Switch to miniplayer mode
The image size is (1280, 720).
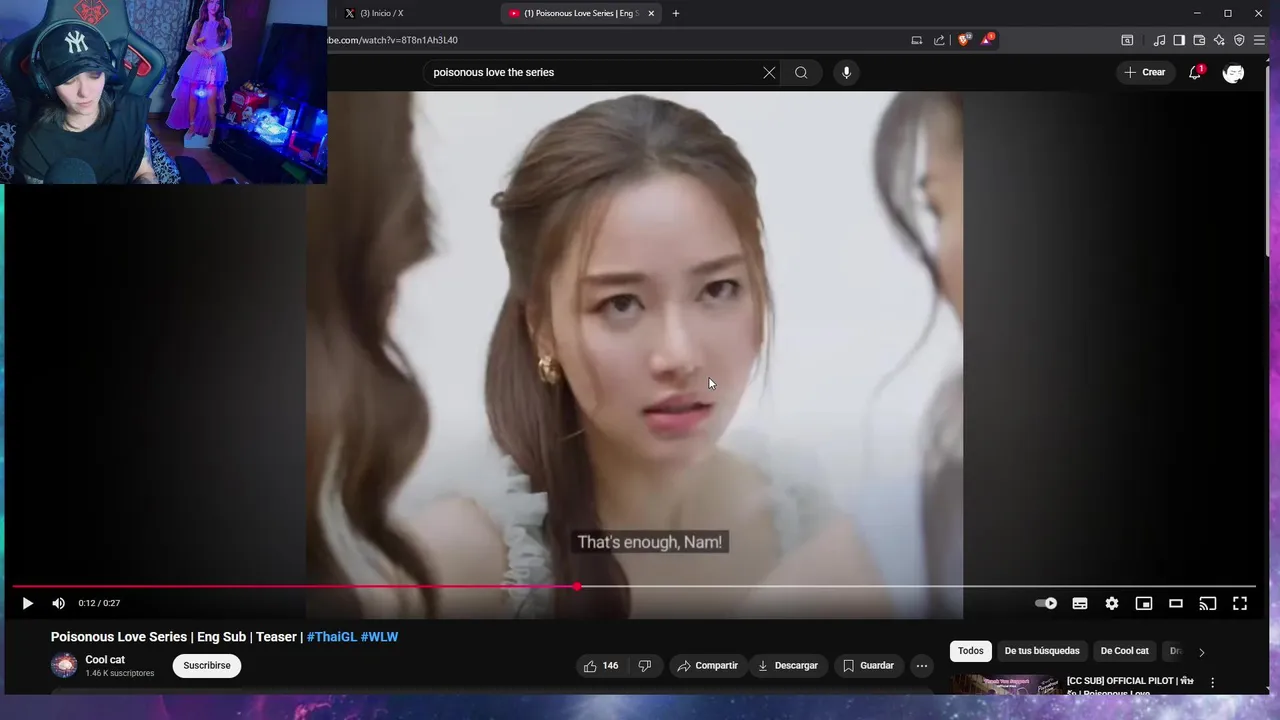coord(1144,603)
